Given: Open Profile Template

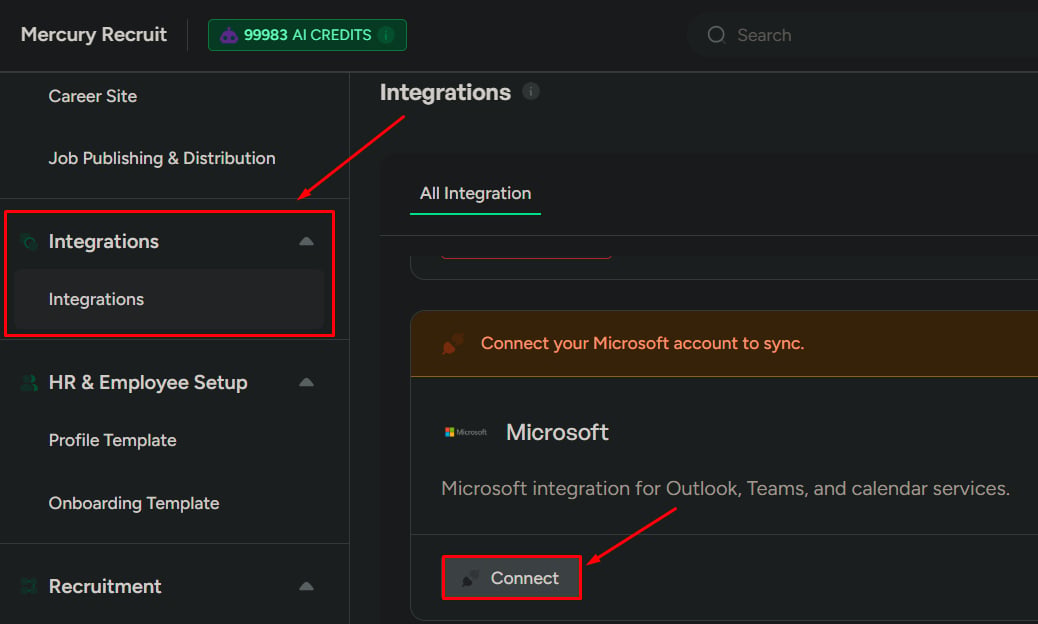Looking at the screenshot, I should (113, 440).
